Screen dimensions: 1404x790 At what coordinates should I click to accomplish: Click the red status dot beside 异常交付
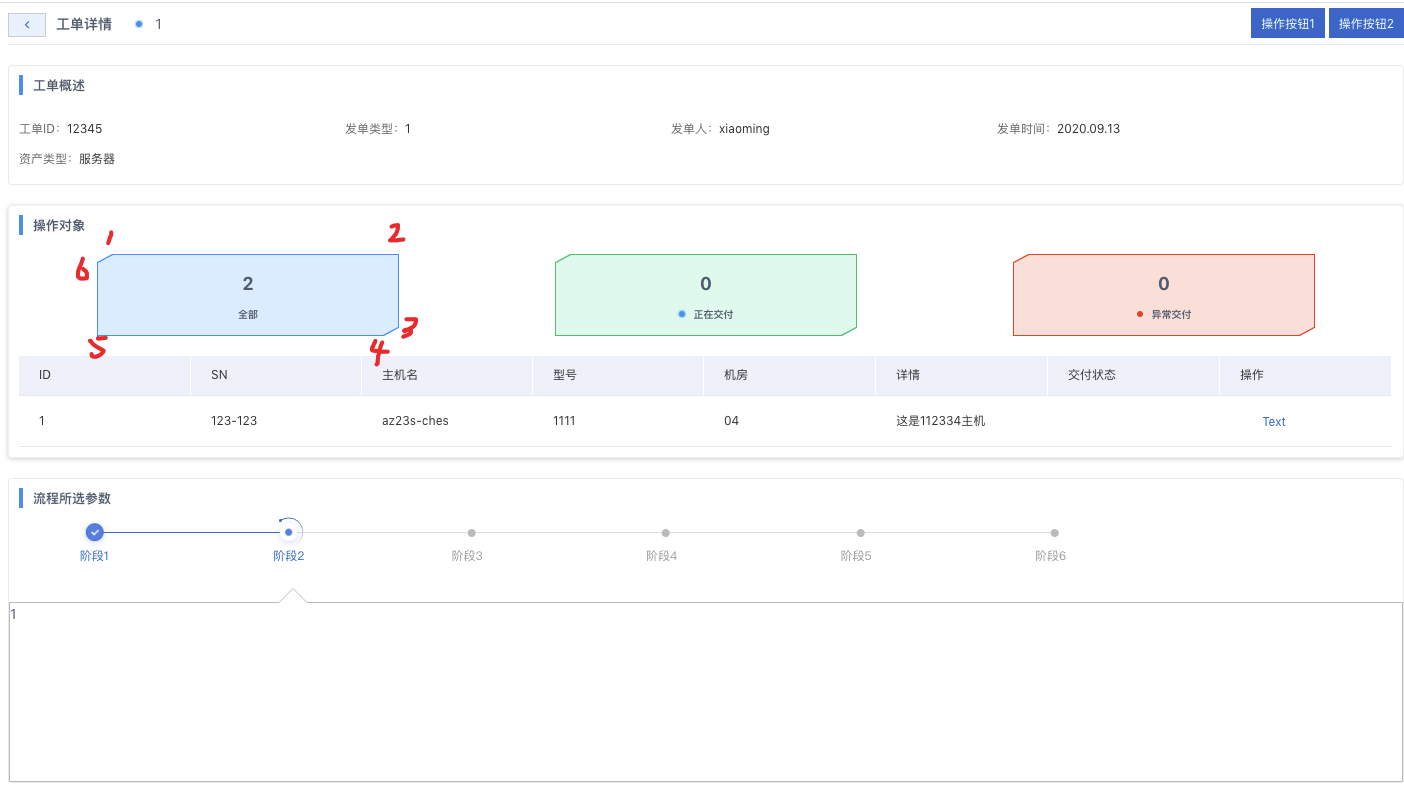1141,312
